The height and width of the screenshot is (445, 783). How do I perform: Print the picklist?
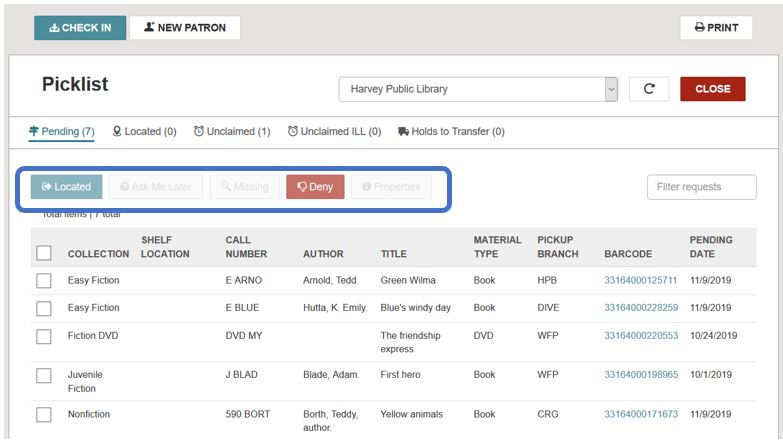[x=716, y=27]
